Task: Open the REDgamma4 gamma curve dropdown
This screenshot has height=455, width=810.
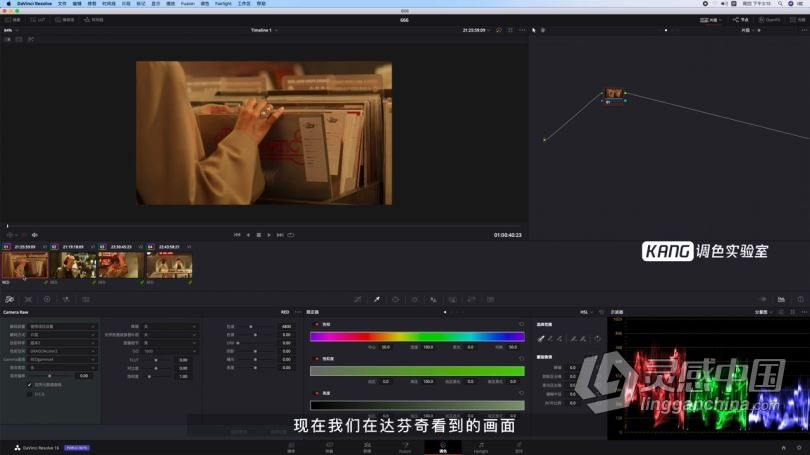Action: coord(62,359)
